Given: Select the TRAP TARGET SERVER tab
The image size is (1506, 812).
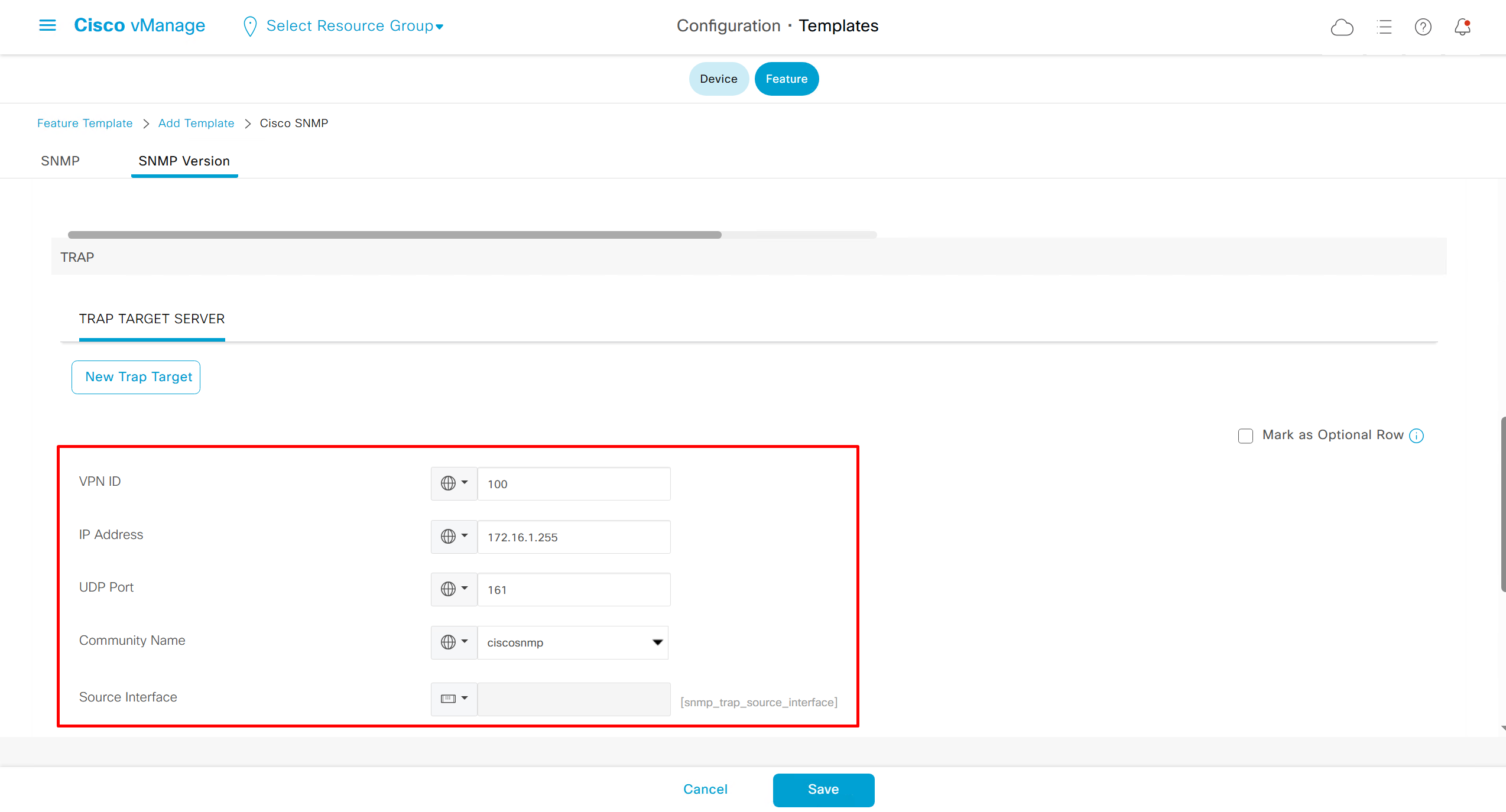Looking at the screenshot, I should click(152, 319).
